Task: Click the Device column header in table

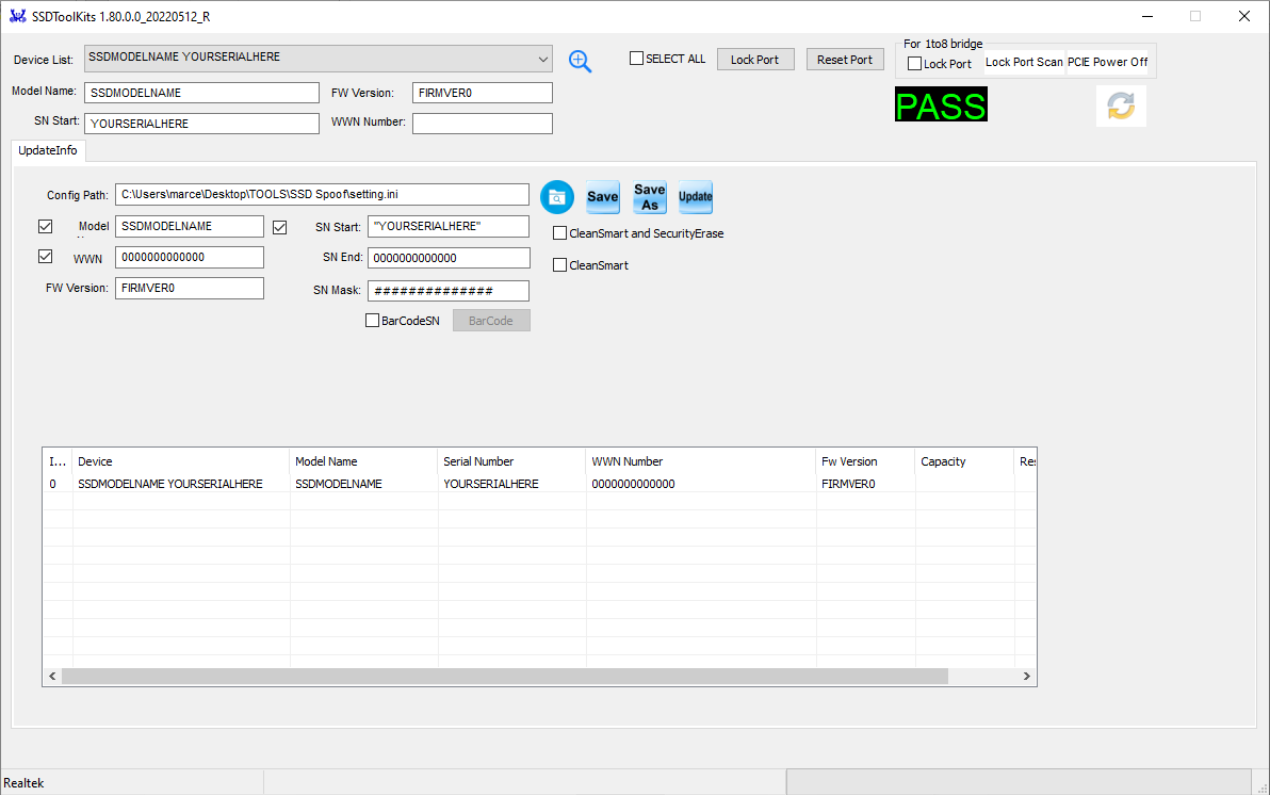Action: pyautogui.click(x=182, y=462)
